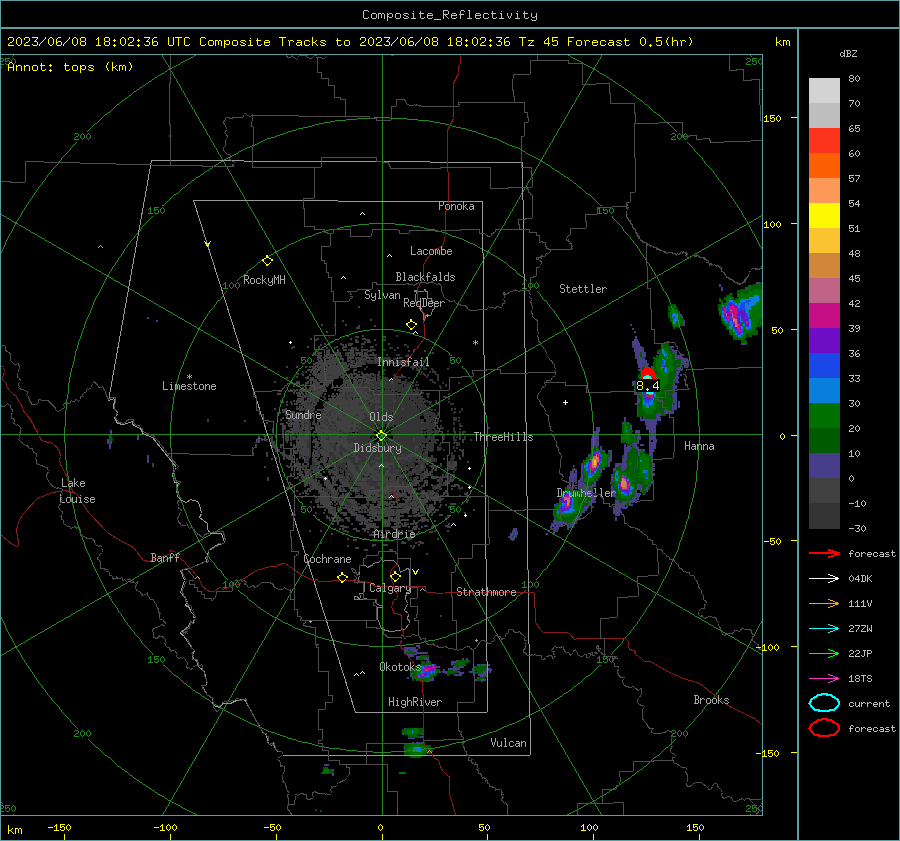Click the yellow diamond marker above RedDeer

point(411,325)
